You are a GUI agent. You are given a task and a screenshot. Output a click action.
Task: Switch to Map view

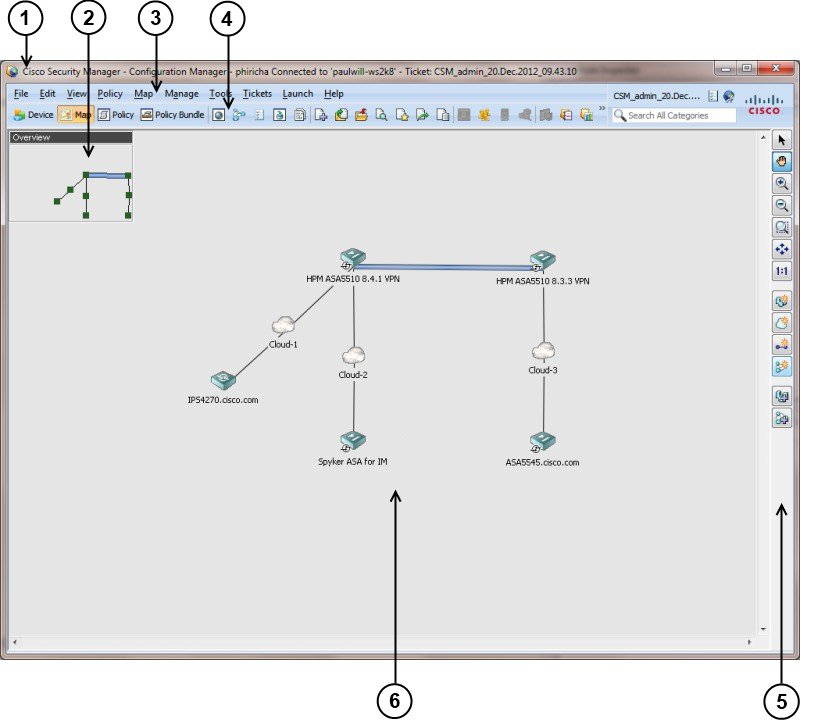[75, 115]
